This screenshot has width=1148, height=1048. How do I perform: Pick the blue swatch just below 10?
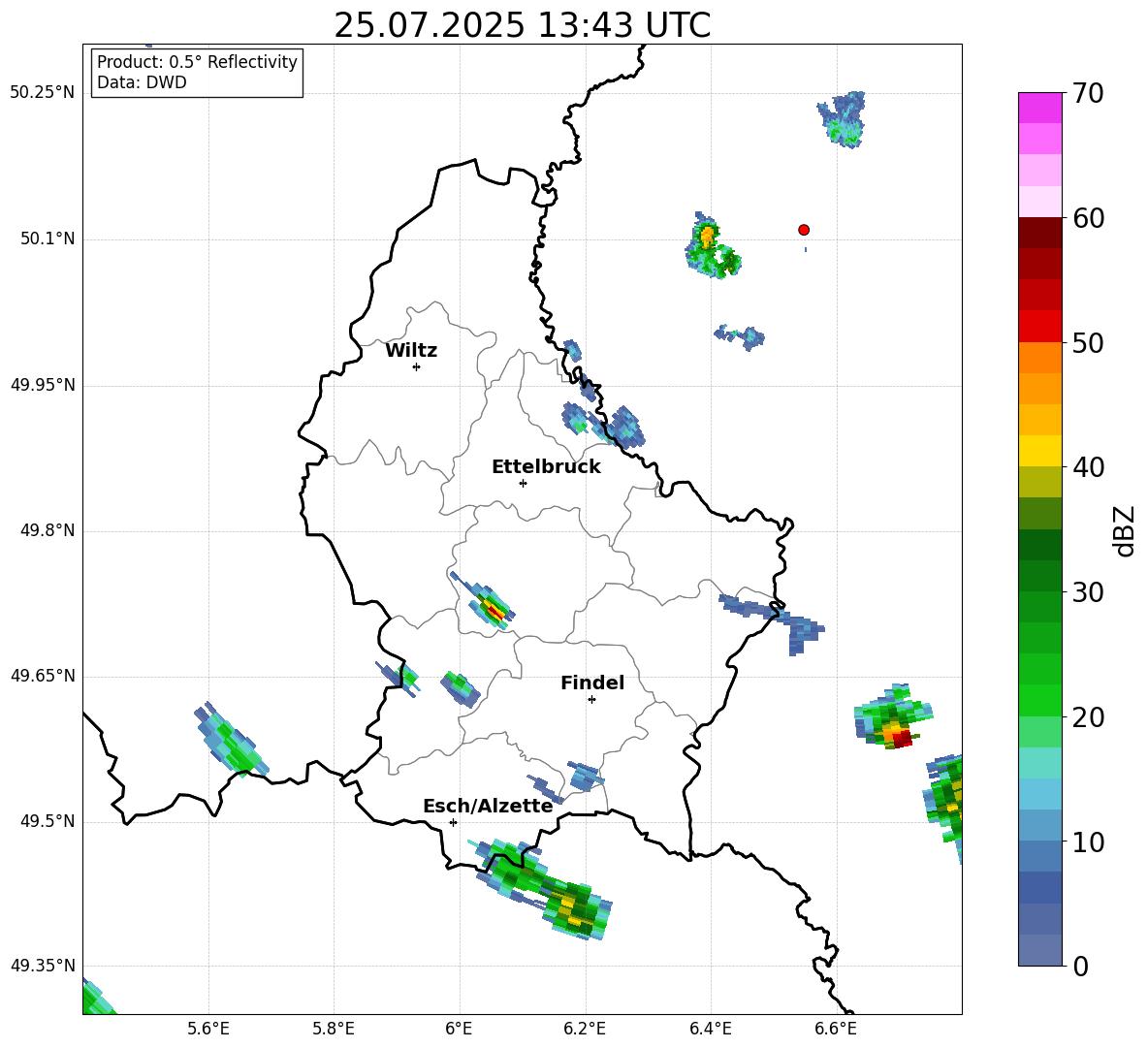(1039, 856)
